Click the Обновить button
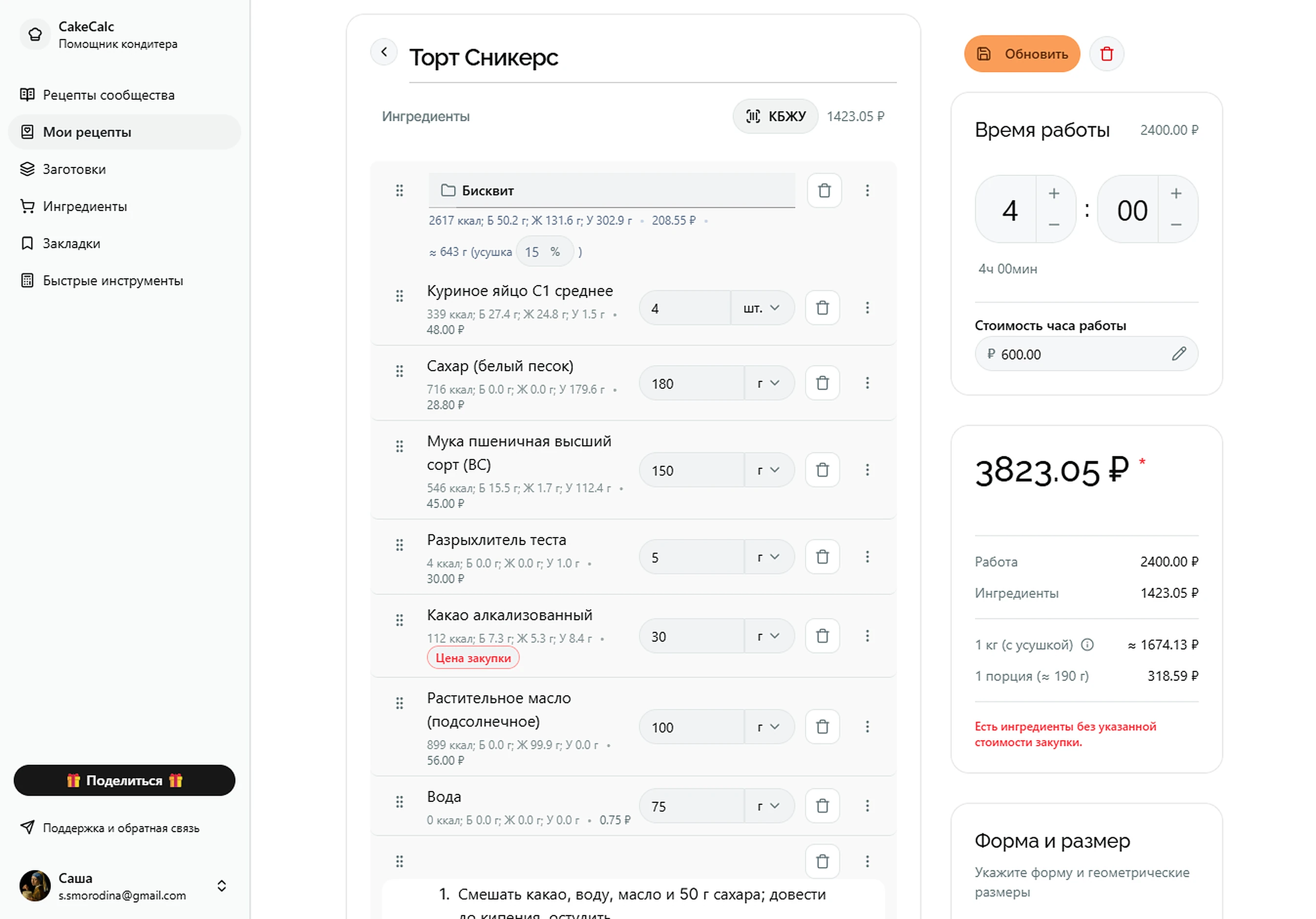The height and width of the screenshot is (919, 1316). pyautogui.click(x=1021, y=54)
